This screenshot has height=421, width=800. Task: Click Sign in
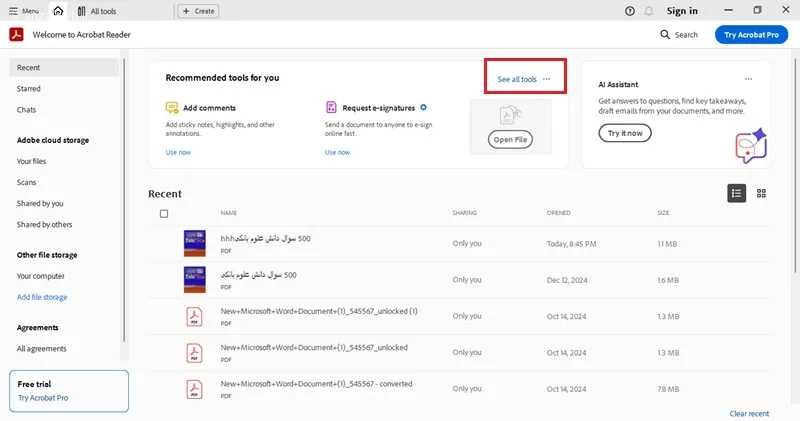(x=682, y=11)
